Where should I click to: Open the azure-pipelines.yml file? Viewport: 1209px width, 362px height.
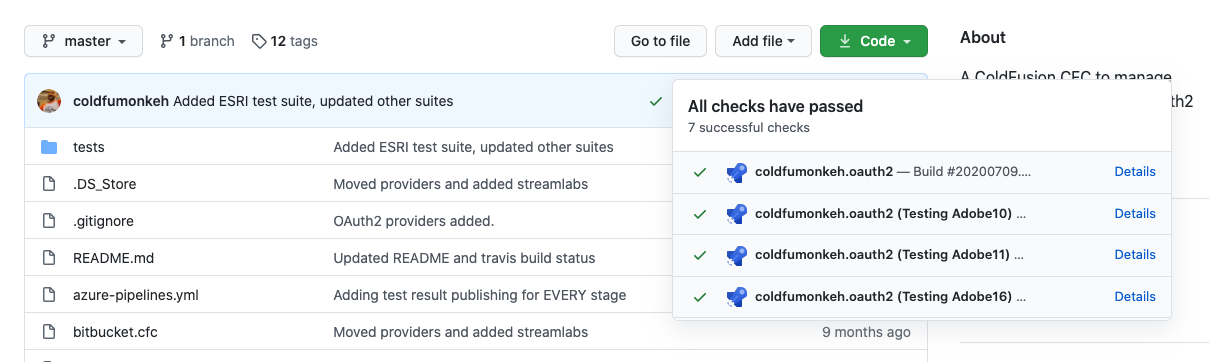click(136, 295)
